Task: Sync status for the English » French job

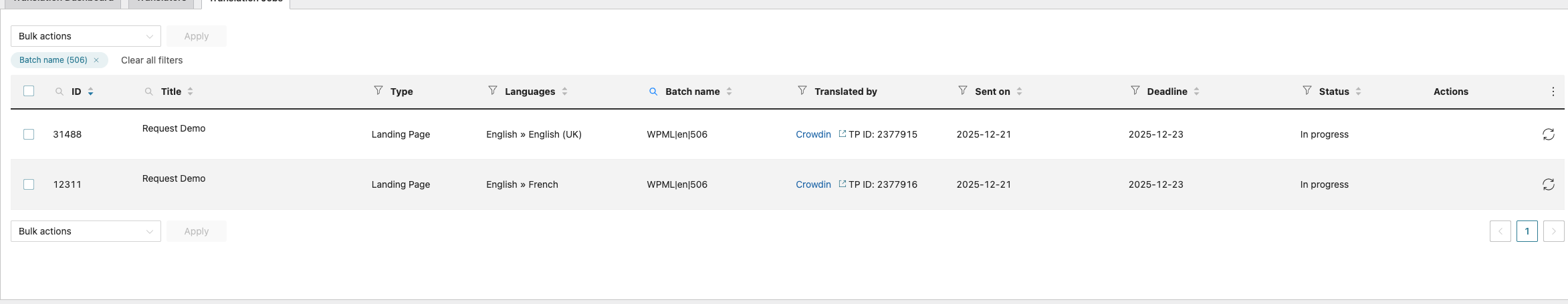Action: tap(1548, 184)
